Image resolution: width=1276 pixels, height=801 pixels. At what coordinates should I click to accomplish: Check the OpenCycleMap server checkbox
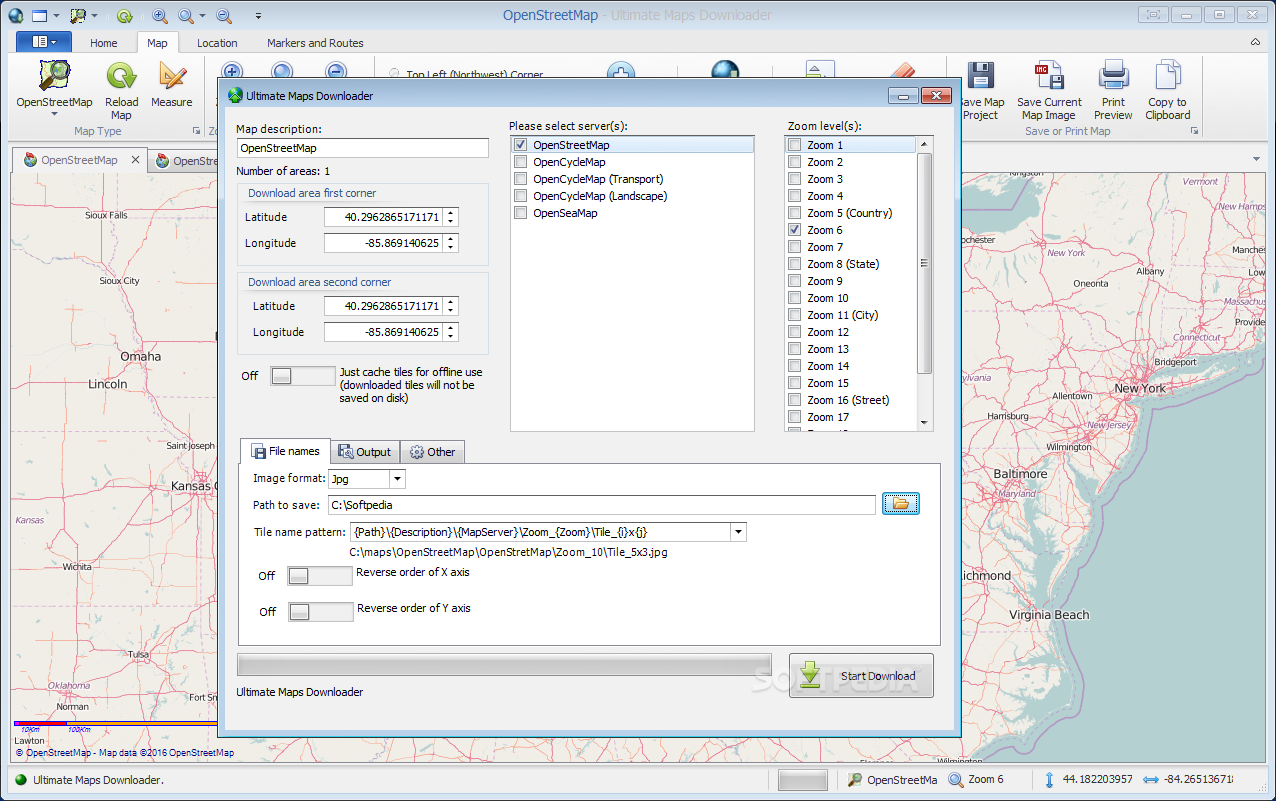pyautogui.click(x=520, y=162)
